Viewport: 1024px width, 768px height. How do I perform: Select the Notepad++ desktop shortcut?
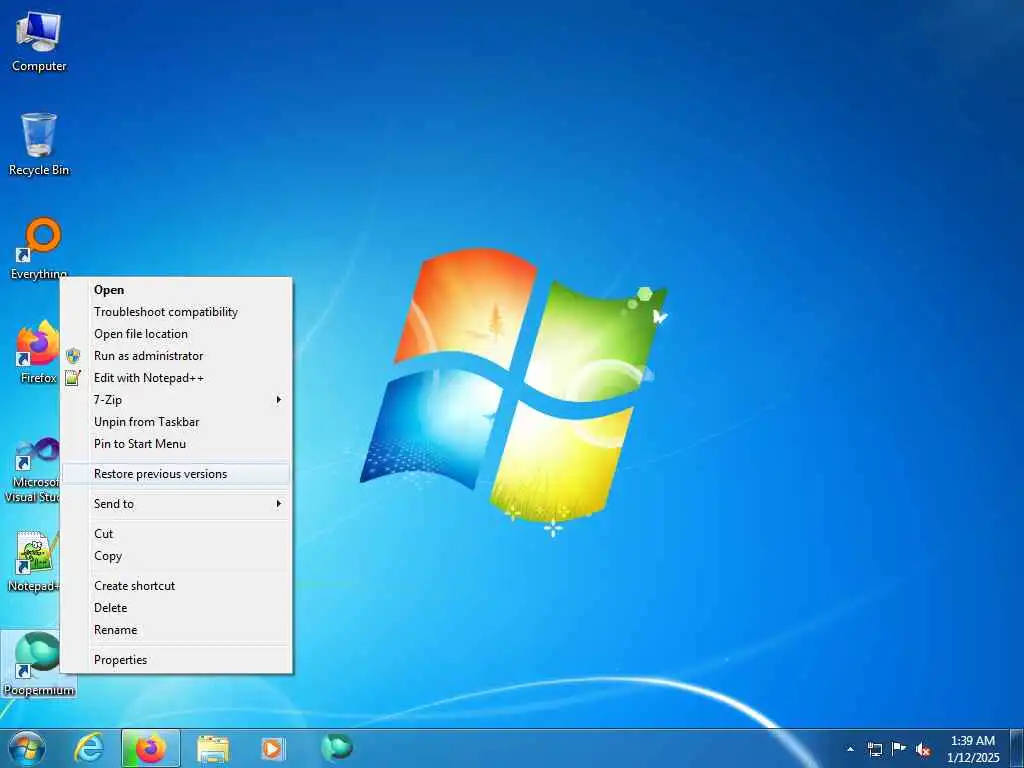click(34, 562)
